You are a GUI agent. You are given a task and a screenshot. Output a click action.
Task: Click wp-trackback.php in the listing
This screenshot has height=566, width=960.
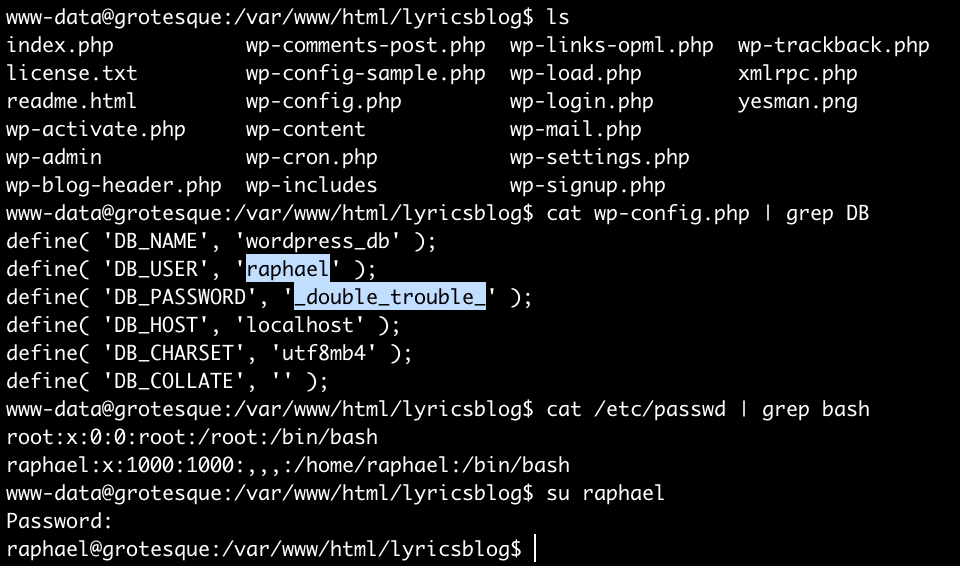tap(833, 45)
